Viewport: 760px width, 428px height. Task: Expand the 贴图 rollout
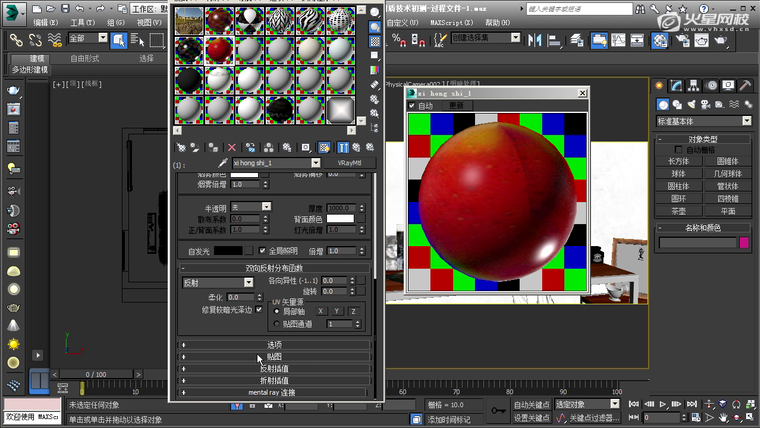point(274,356)
